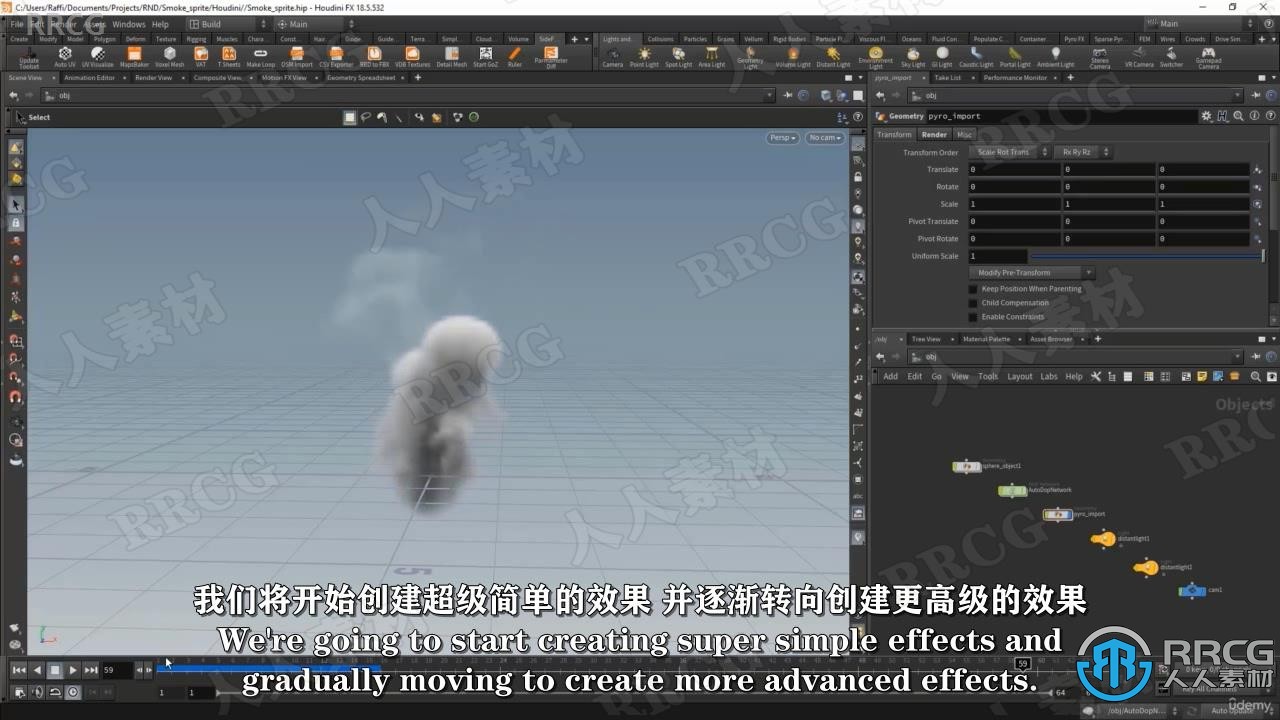This screenshot has width=1280, height=720.
Task: Create an Environment Light from shelf
Action: (x=875, y=57)
